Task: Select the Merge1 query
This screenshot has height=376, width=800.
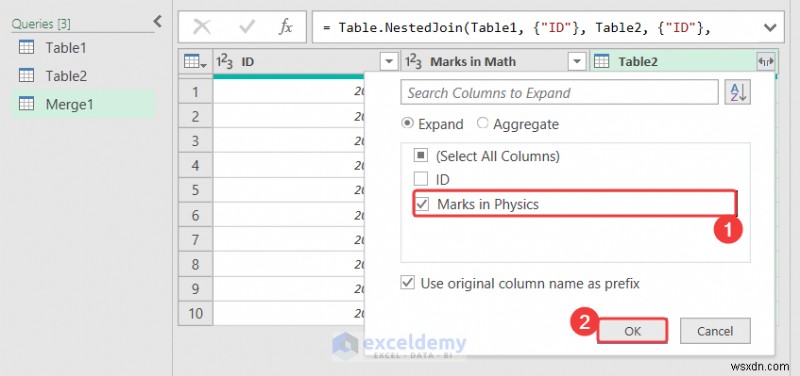Action: tap(83, 104)
